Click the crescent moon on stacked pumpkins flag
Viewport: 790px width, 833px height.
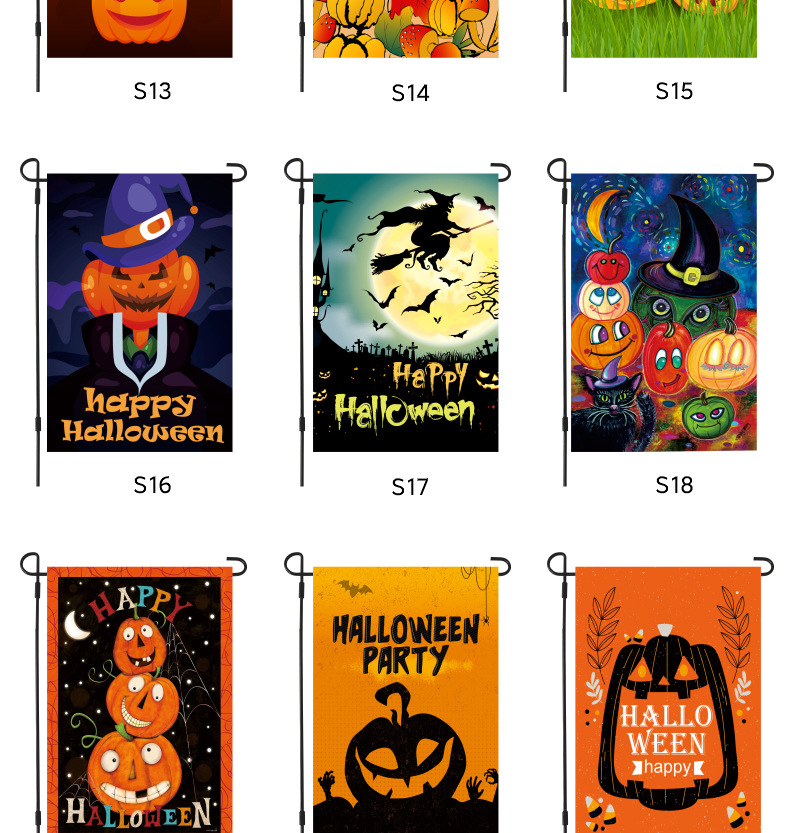click(x=77, y=625)
